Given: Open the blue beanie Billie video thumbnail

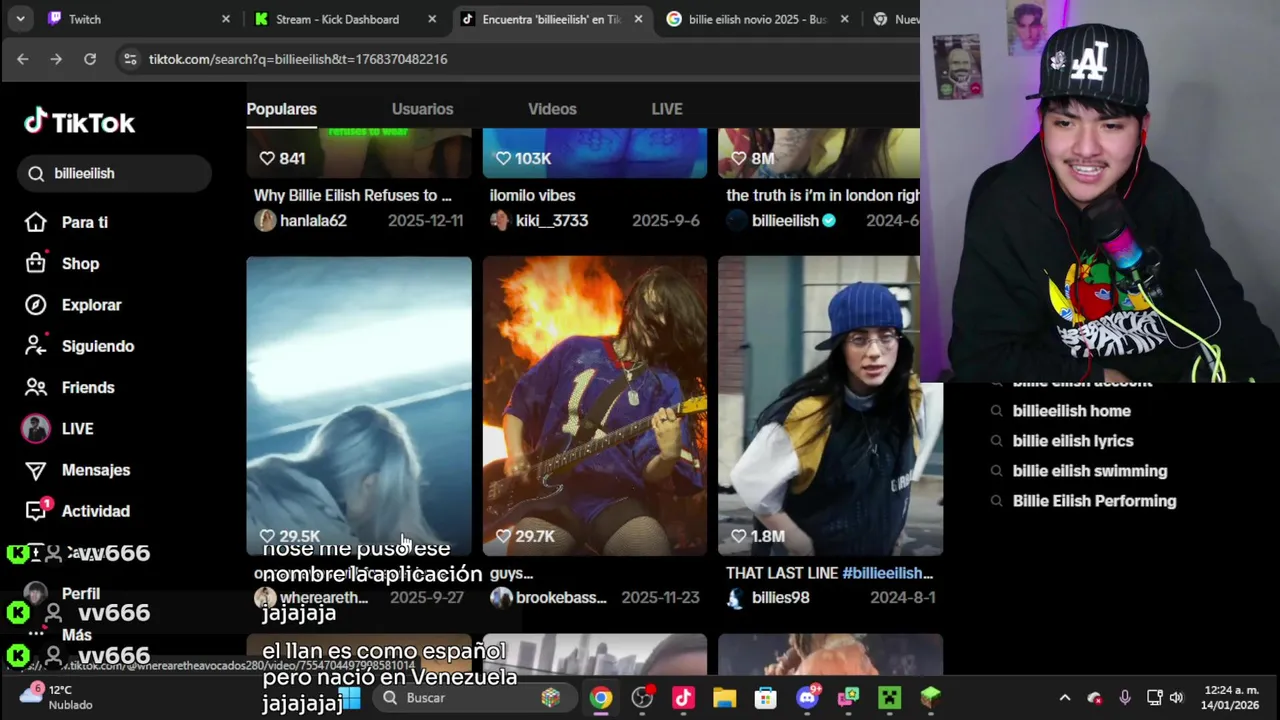Looking at the screenshot, I should (830, 406).
